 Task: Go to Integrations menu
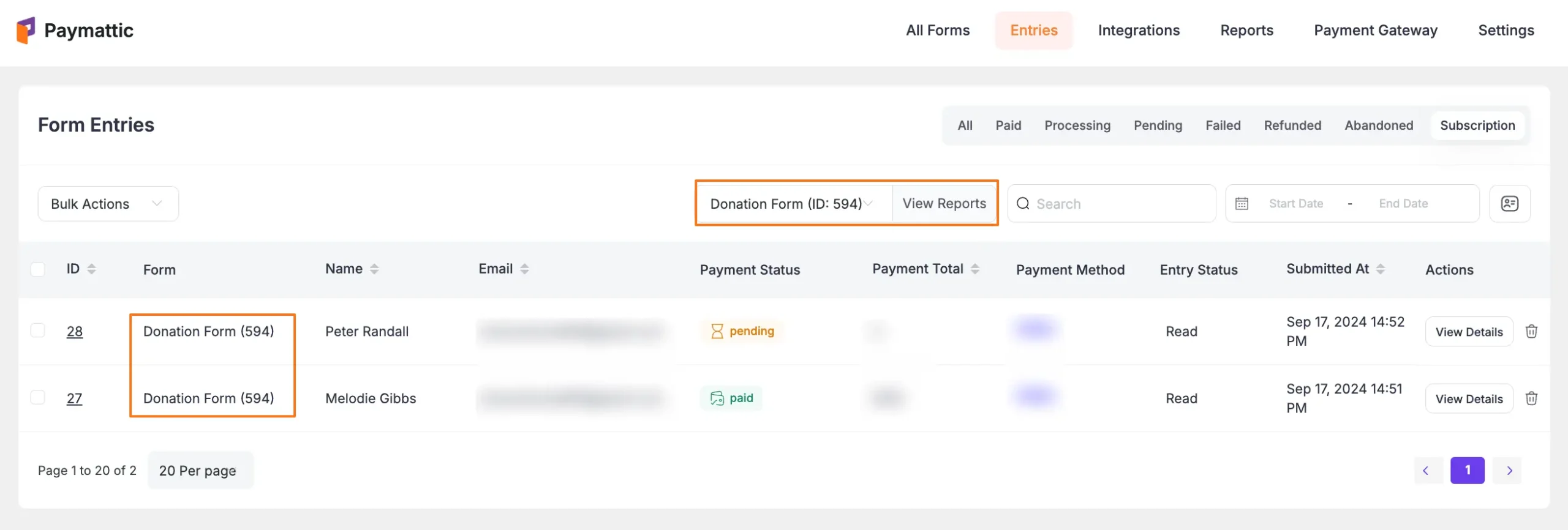point(1139,30)
